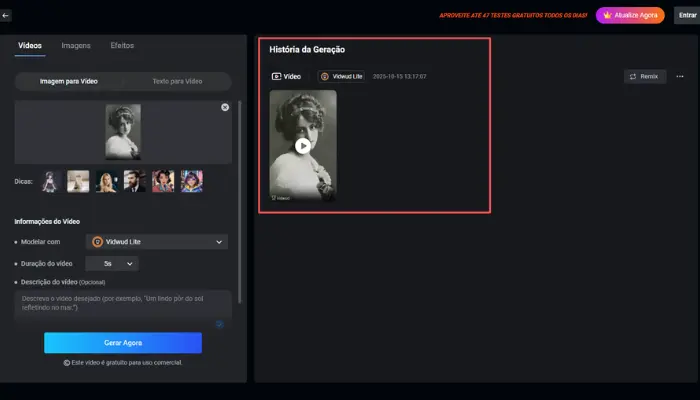Choose the purple-haired cartoon girl sample
This screenshot has width=700, height=400.
(192, 181)
